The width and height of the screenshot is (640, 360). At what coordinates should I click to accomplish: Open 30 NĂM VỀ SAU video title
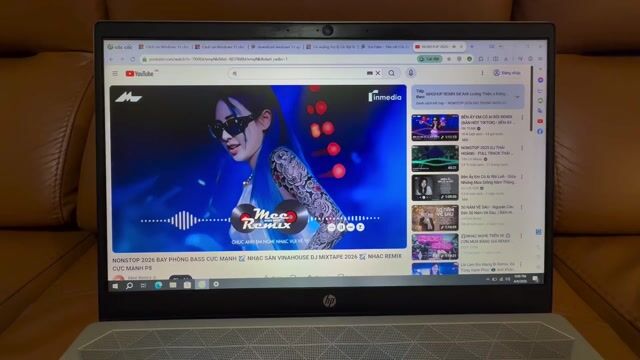point(487,209)
